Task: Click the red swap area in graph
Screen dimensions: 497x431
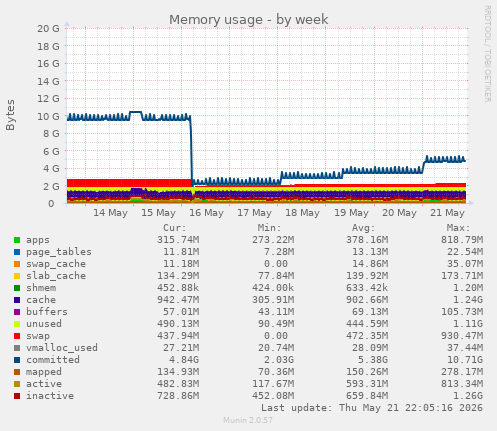Action: [x=128, y=183]
